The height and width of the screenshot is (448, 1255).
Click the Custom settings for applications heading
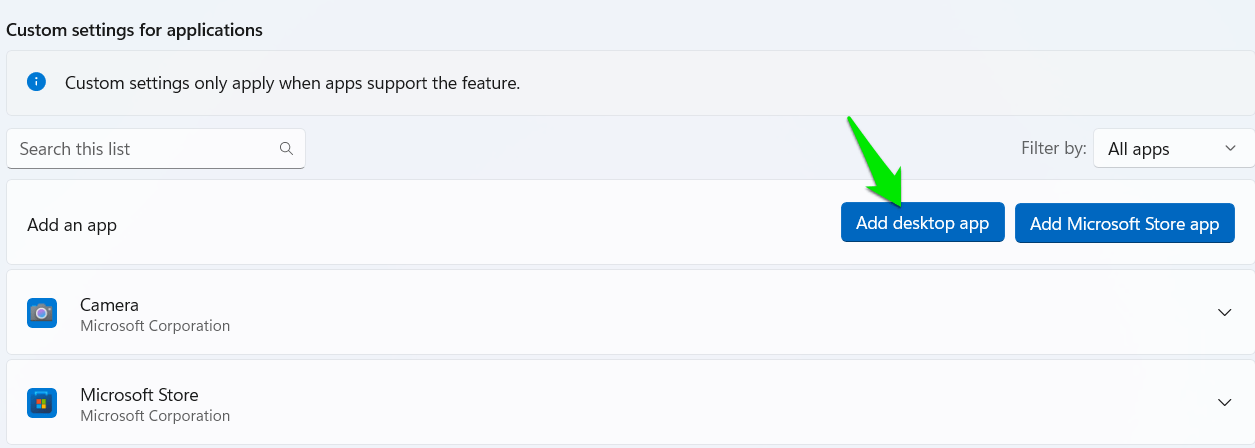pos(134,30)
